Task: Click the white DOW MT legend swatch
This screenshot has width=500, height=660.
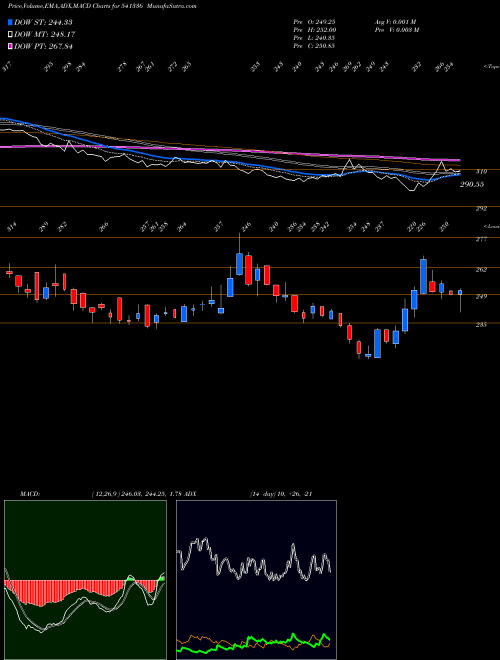Action: click(x=10, y=35)
